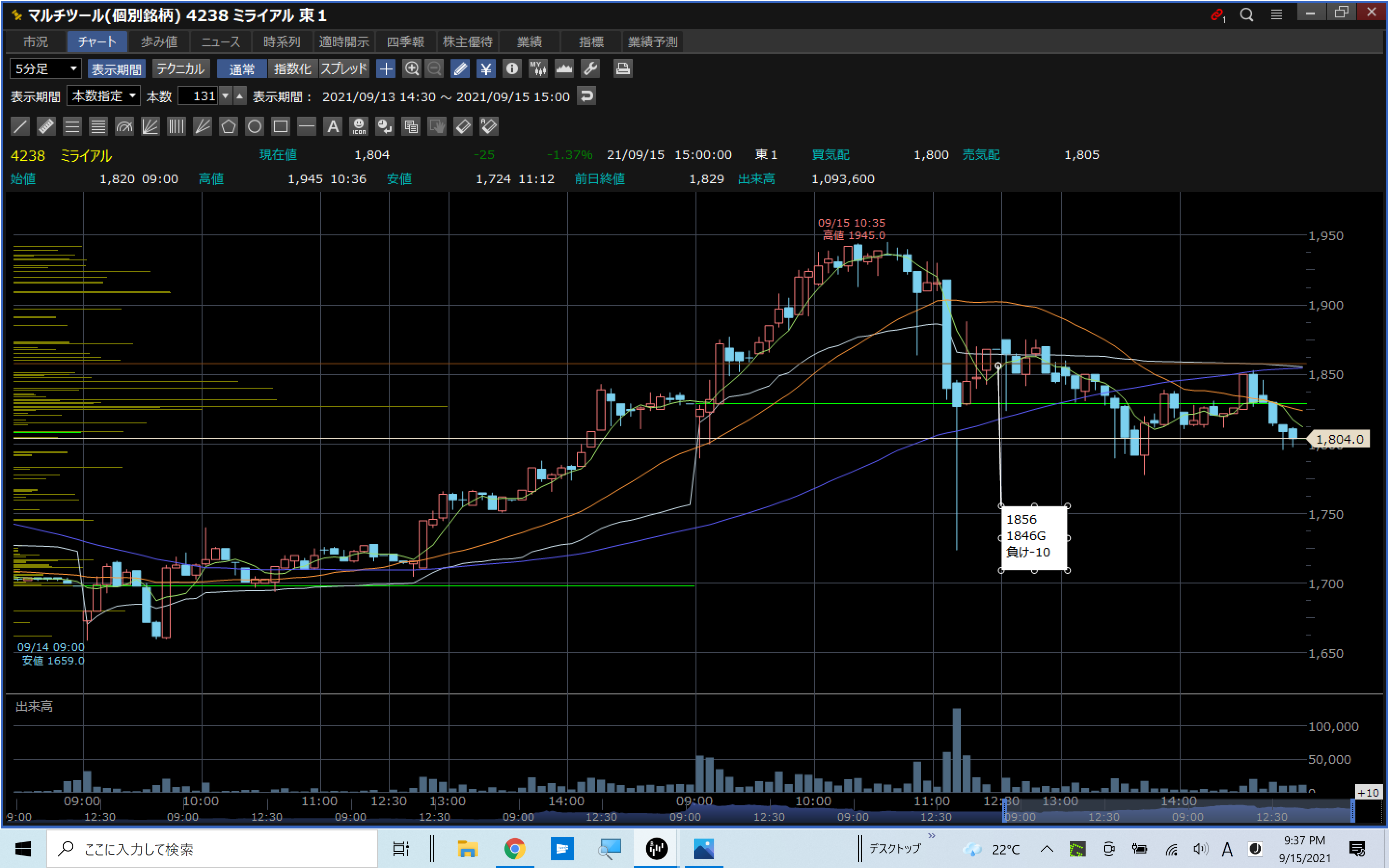Screen dimensions: 1389x868
Task: Open the 四季報 tab
Action: point(405,42)
